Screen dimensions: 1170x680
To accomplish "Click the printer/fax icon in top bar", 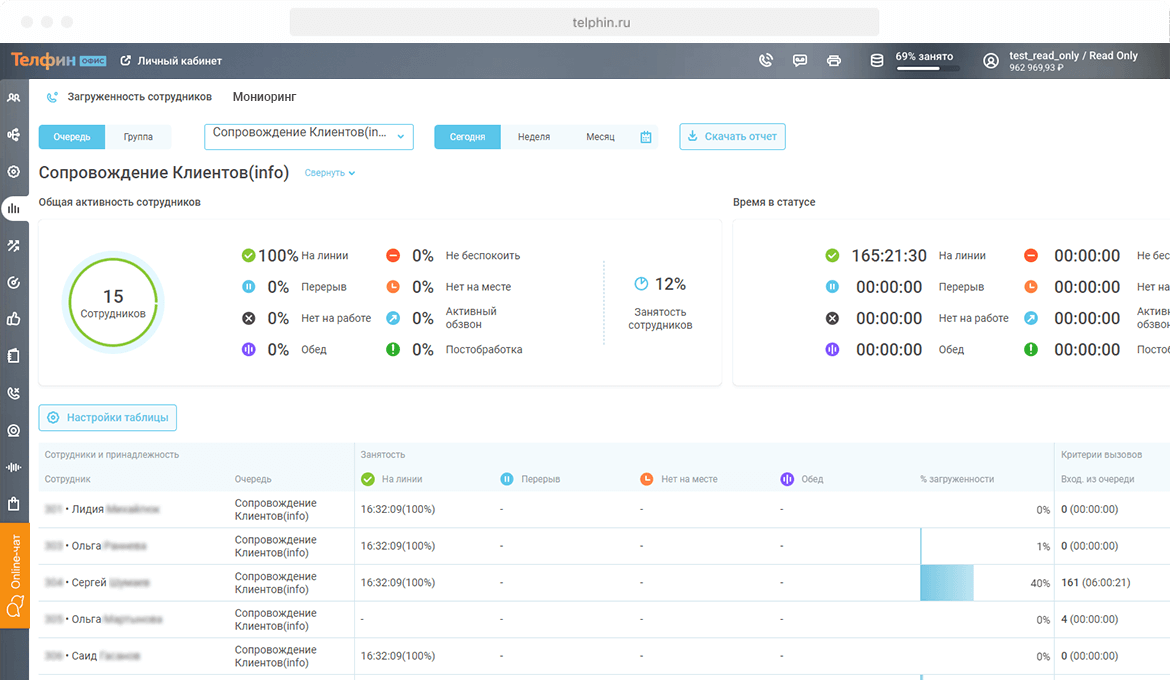I will 834,60.
